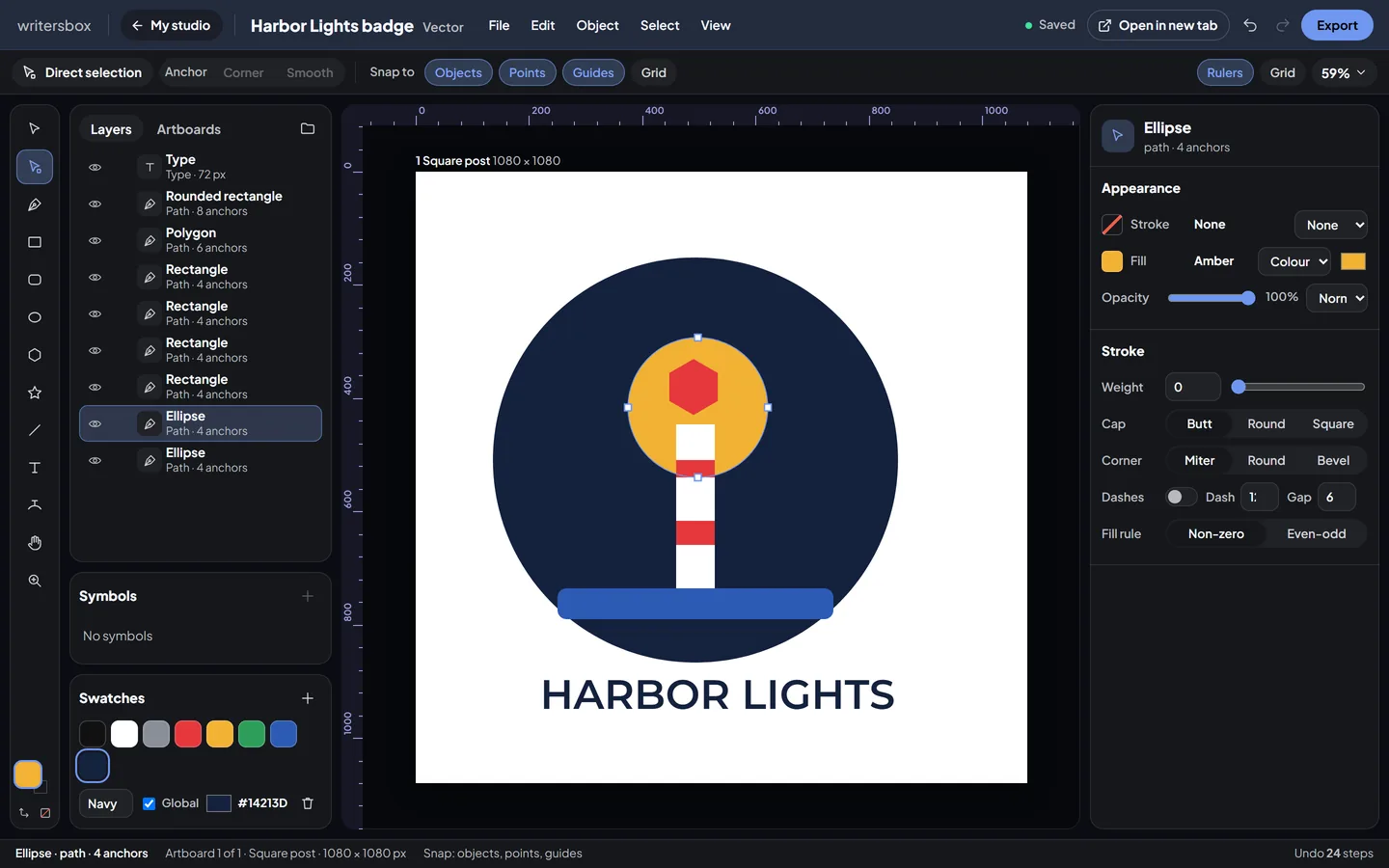Select the Even-odd fill rule
This screenshot has height=868, width=1389.
[1316, 533]
